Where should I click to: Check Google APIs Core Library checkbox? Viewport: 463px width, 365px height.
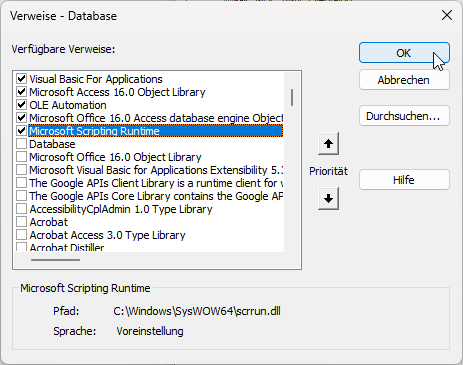click(x=22, y=196)
